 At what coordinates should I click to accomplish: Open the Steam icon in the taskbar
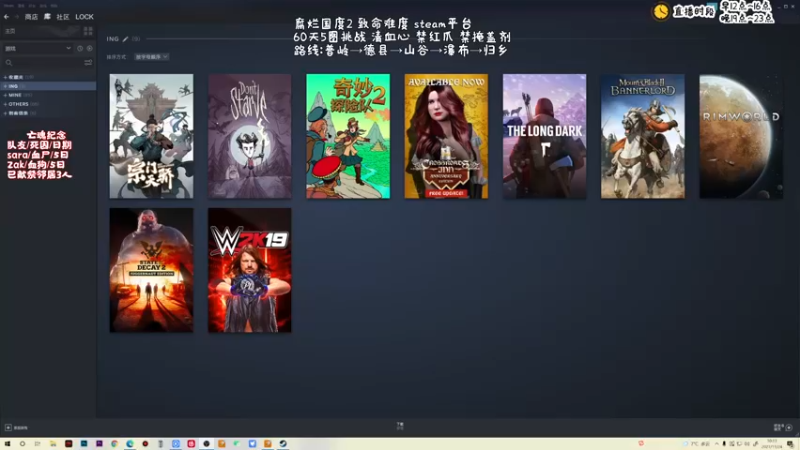click(283, 444)
